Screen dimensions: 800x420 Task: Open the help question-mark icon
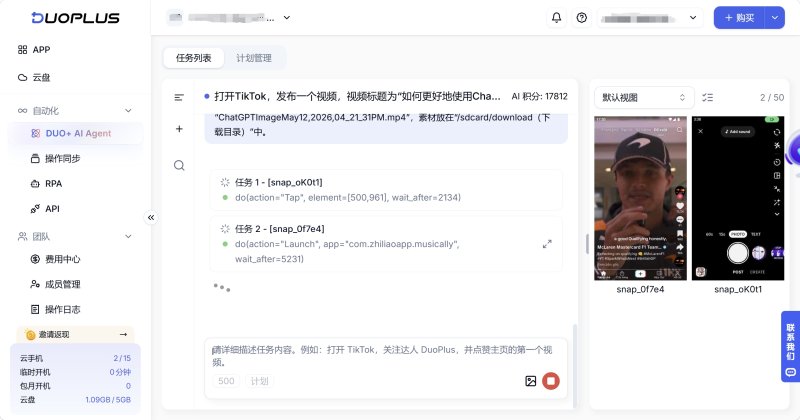tap(582, 18)
